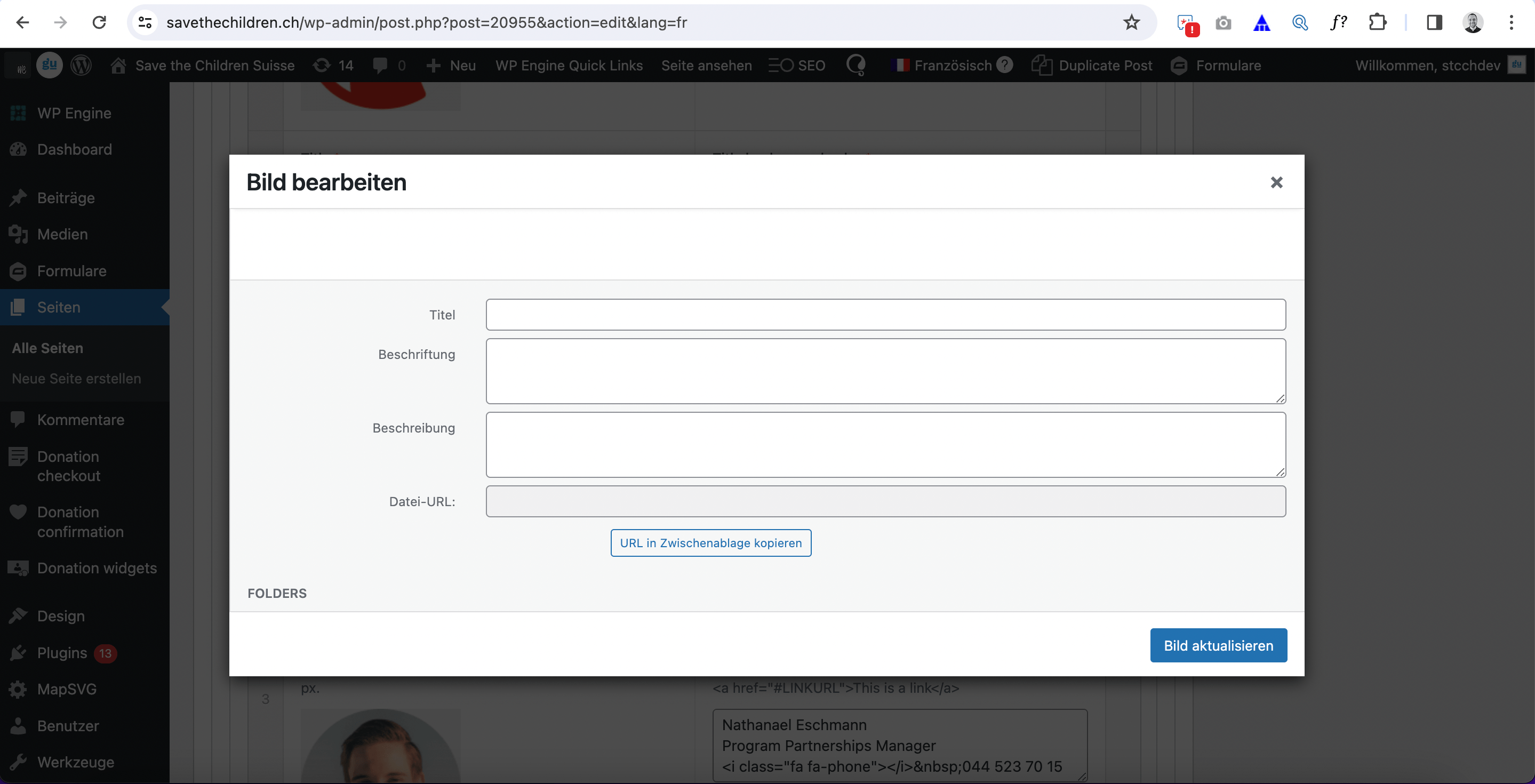Open the blue triangle extension icon

[1261, 23]
